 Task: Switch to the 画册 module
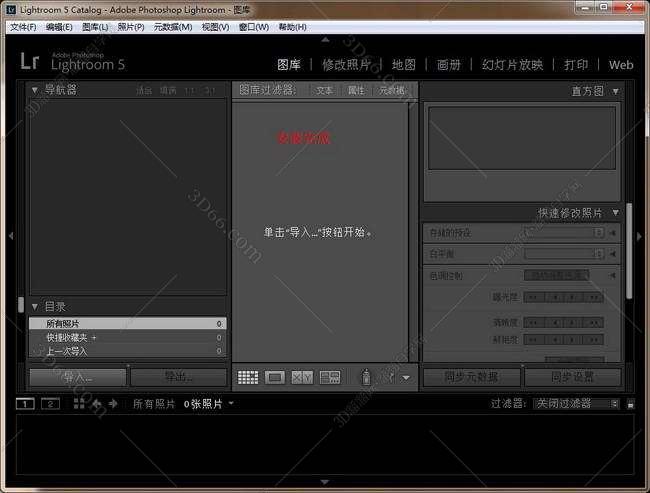coord(449,65)
